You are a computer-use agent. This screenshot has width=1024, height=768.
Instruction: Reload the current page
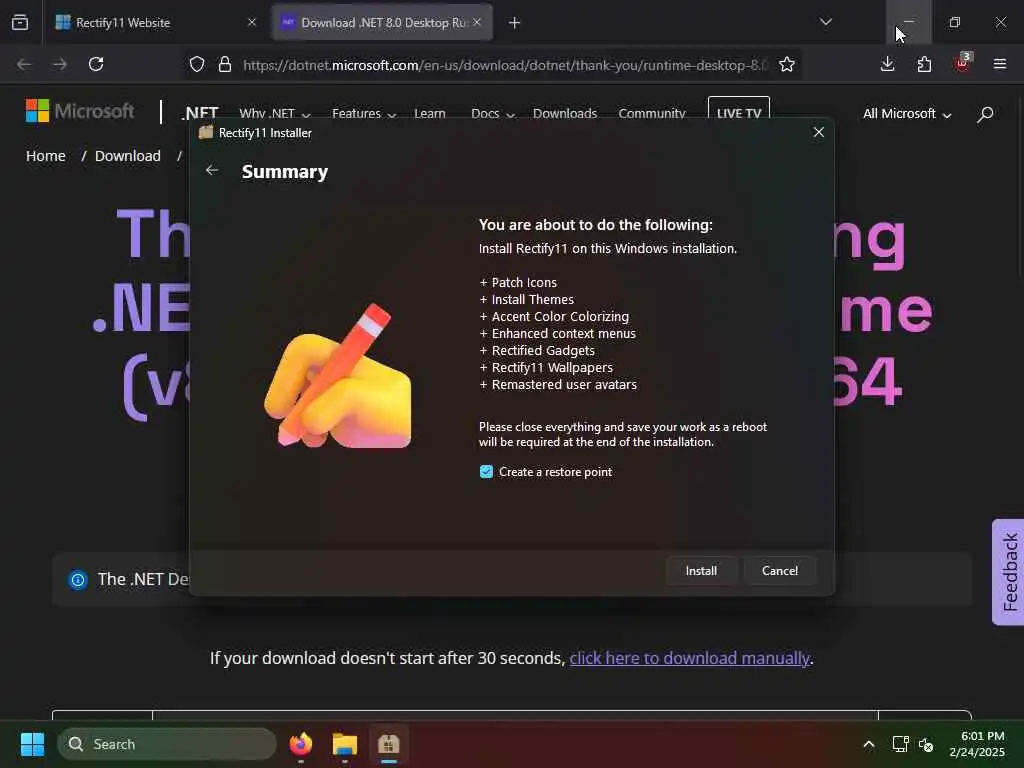pos(96,64)
